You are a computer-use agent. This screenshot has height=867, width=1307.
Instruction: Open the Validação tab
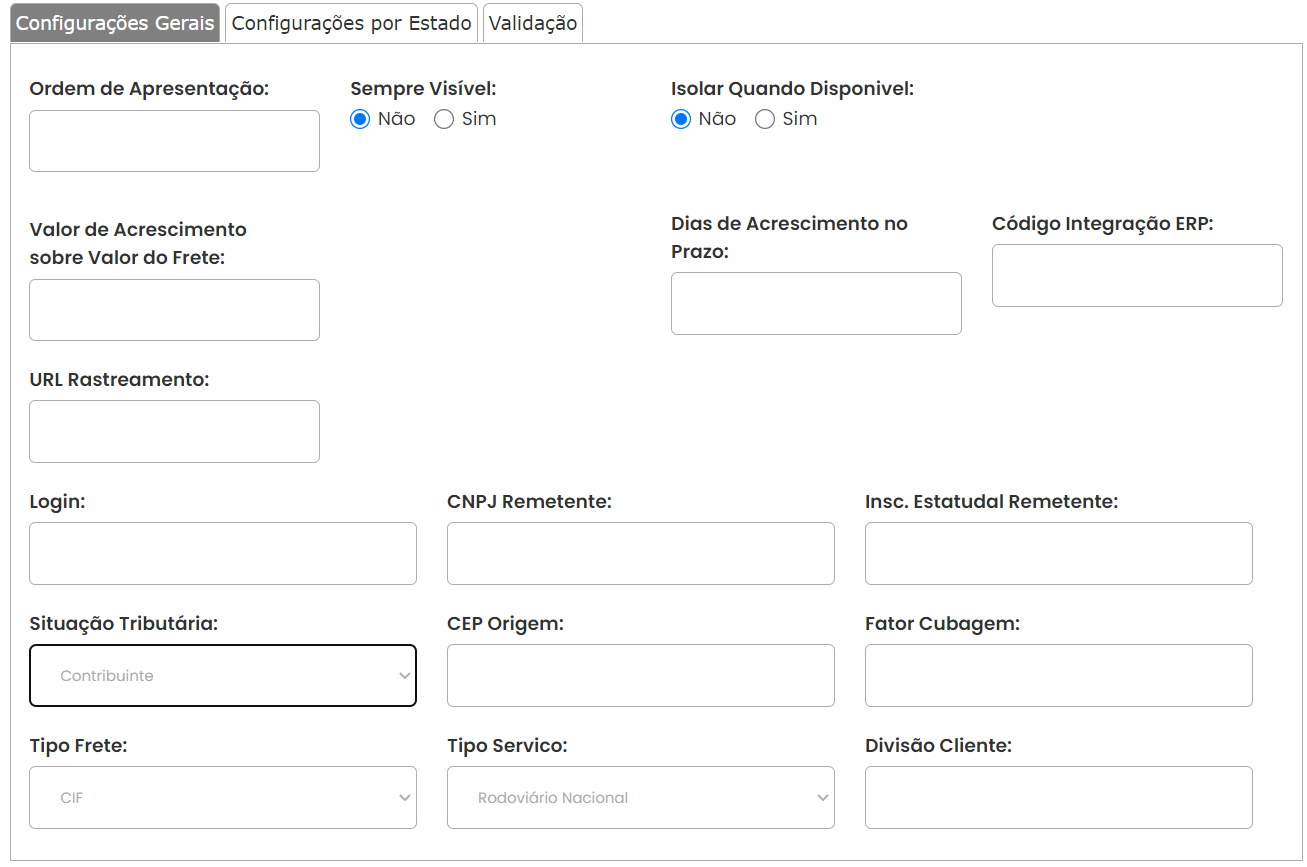coord(533,23)
